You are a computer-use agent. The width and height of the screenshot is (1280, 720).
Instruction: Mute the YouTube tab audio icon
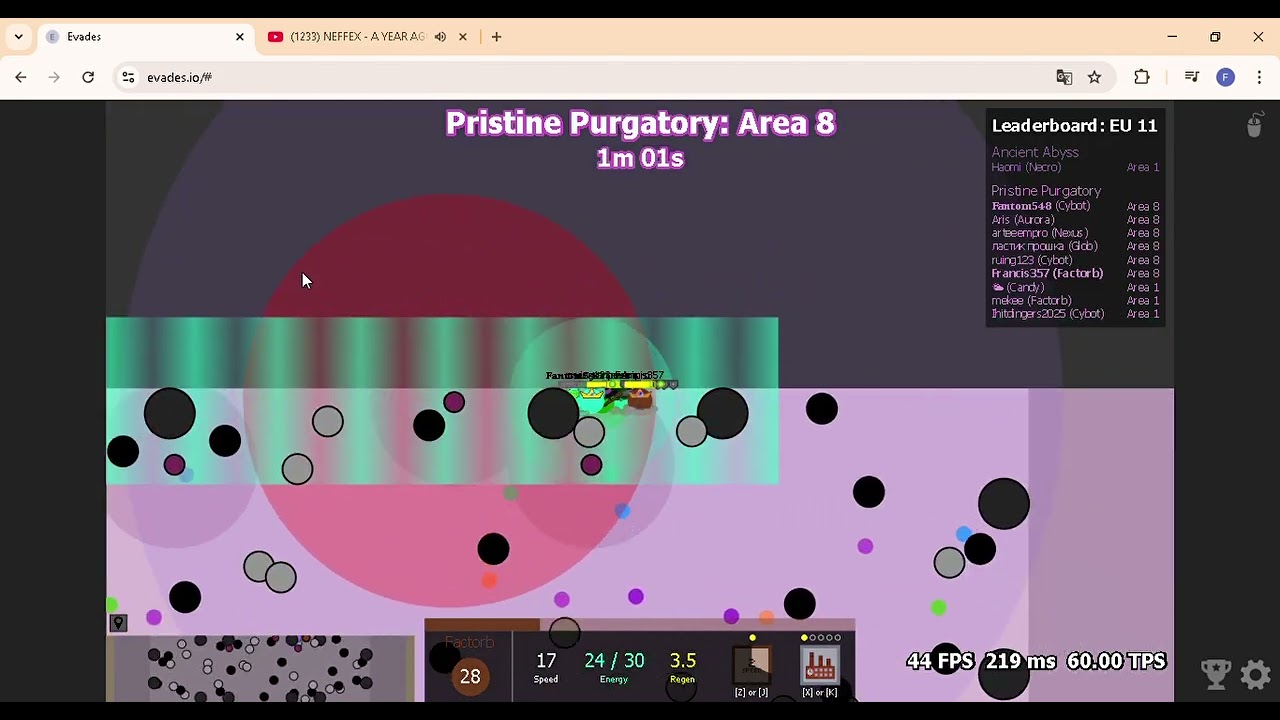coord(440,37)
